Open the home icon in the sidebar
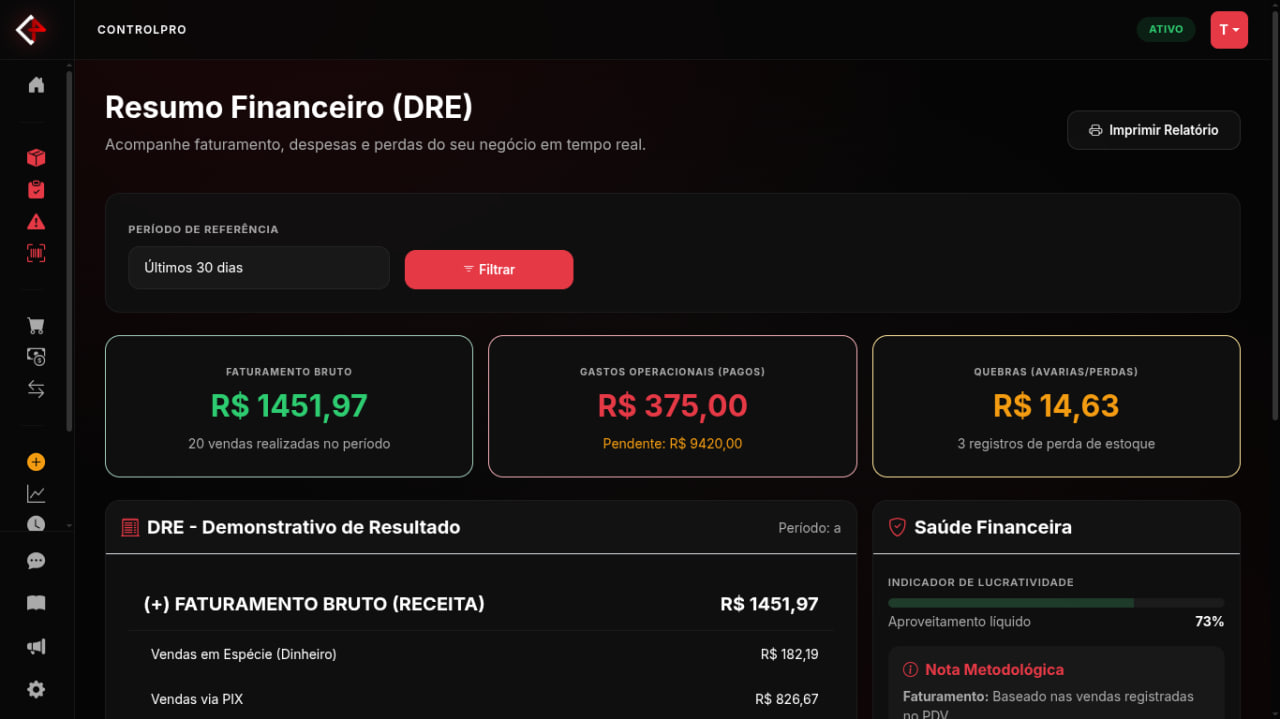Viewport: 1280px width, 719px height. (x=36, y=85)
